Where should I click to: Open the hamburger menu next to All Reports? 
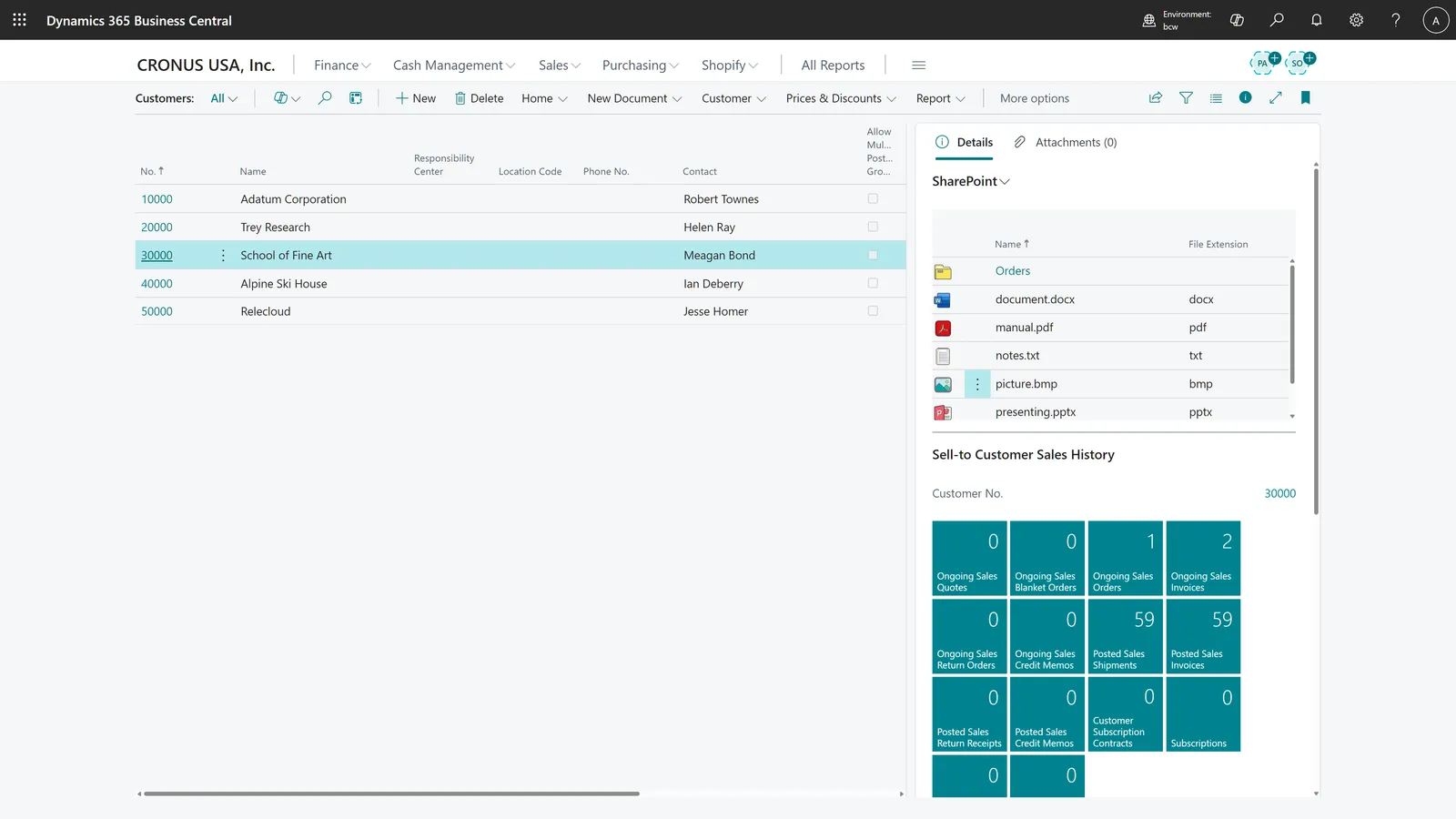(918, 66)
